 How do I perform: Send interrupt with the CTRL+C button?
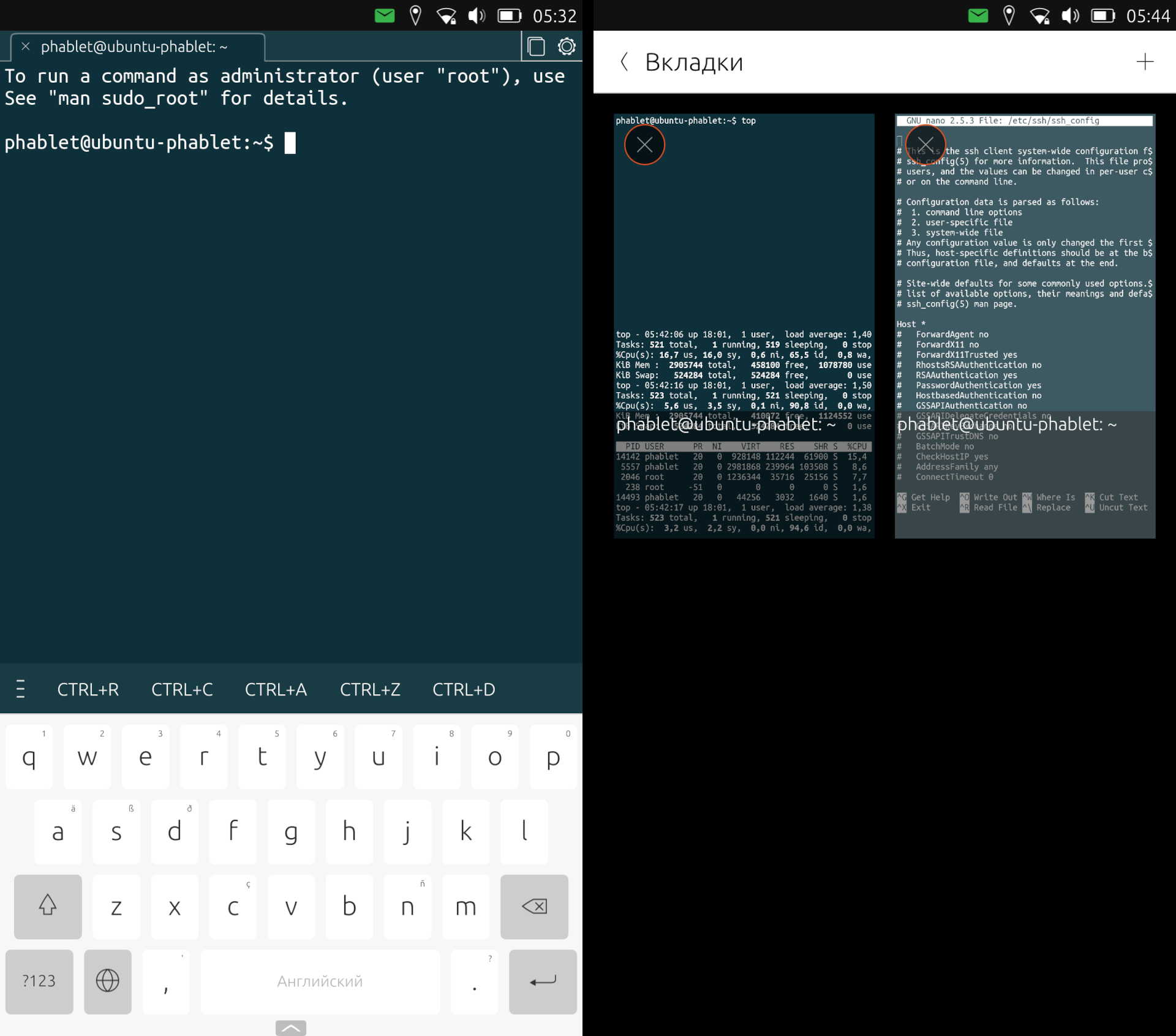pyautogui.click(x=182, y=689)
